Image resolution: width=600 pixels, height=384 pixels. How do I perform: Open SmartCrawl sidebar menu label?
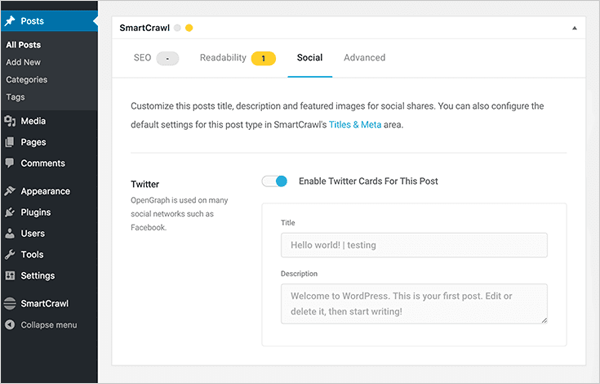click(45, 303)
